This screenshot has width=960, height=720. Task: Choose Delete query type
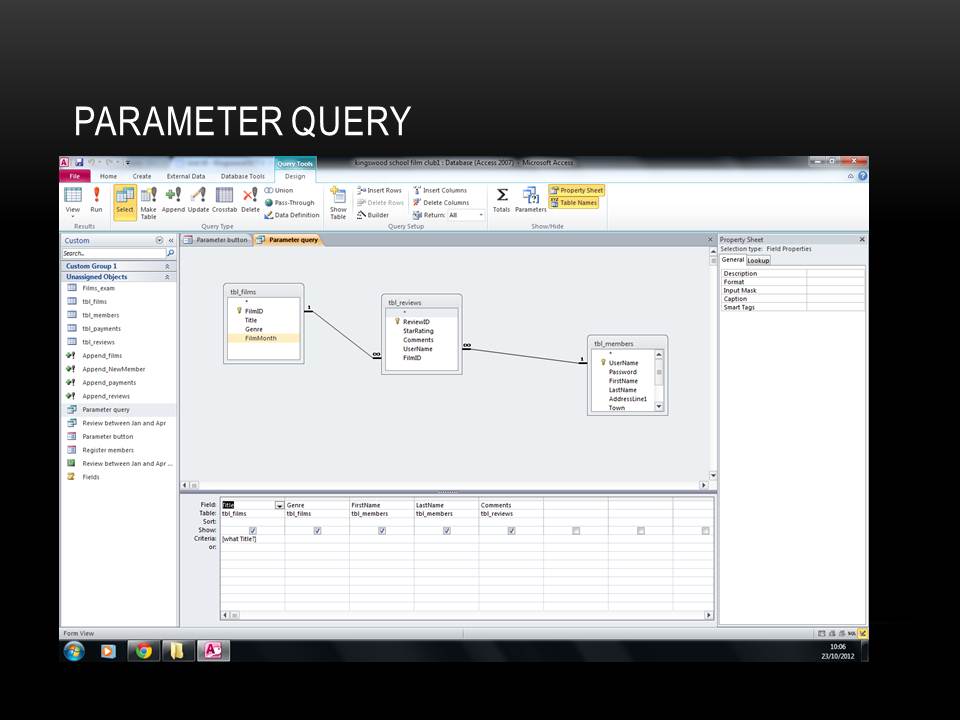[x=250, y=200]
